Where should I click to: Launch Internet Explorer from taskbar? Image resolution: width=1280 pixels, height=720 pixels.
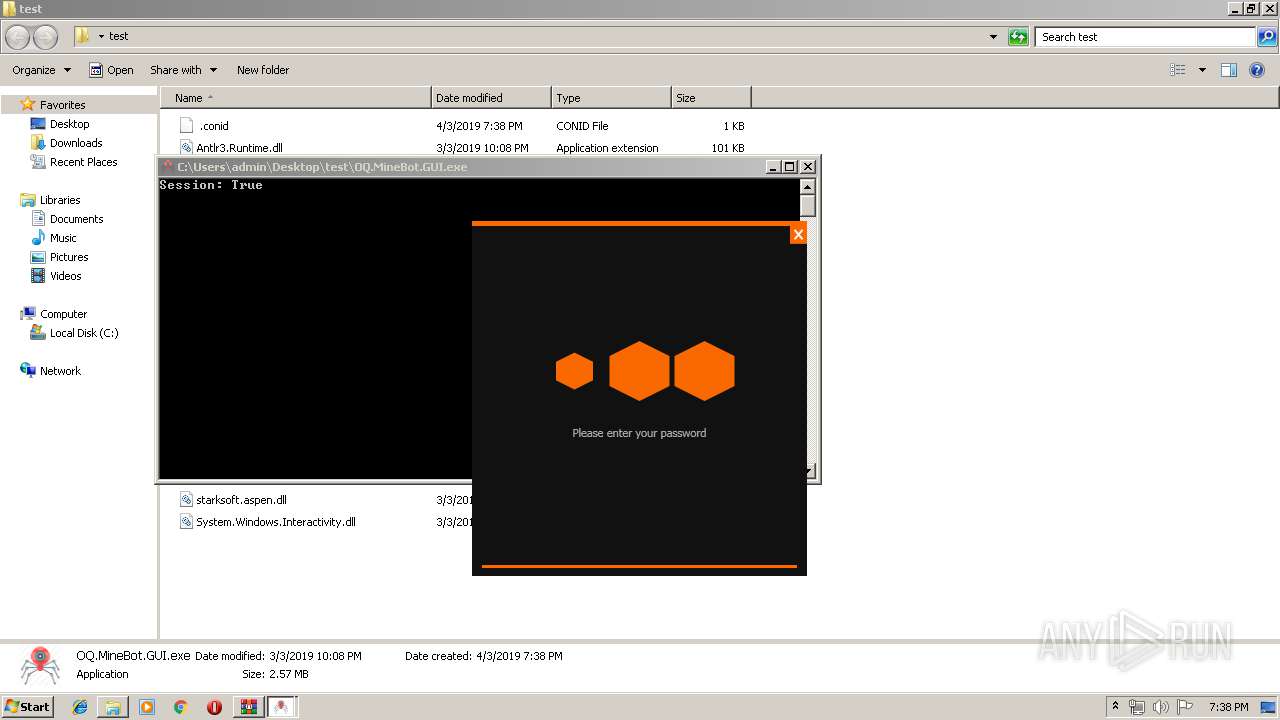click(80, 707)
